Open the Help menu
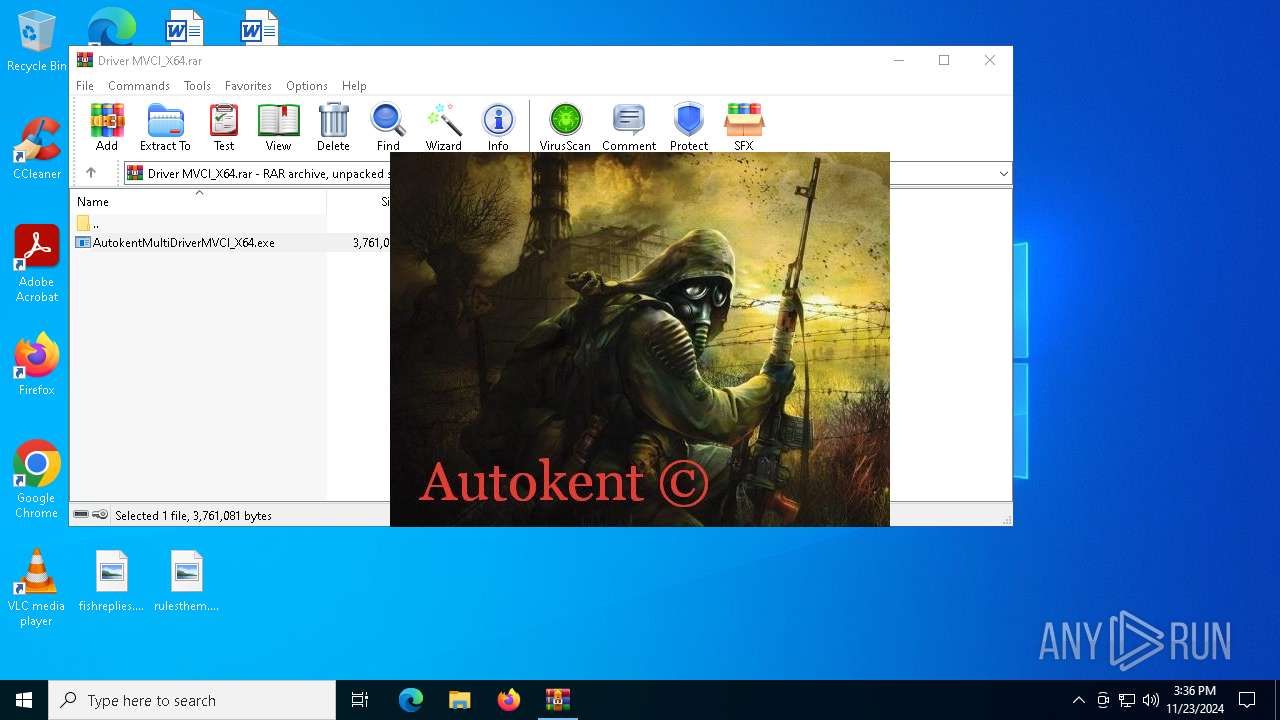 coord(354,86)
